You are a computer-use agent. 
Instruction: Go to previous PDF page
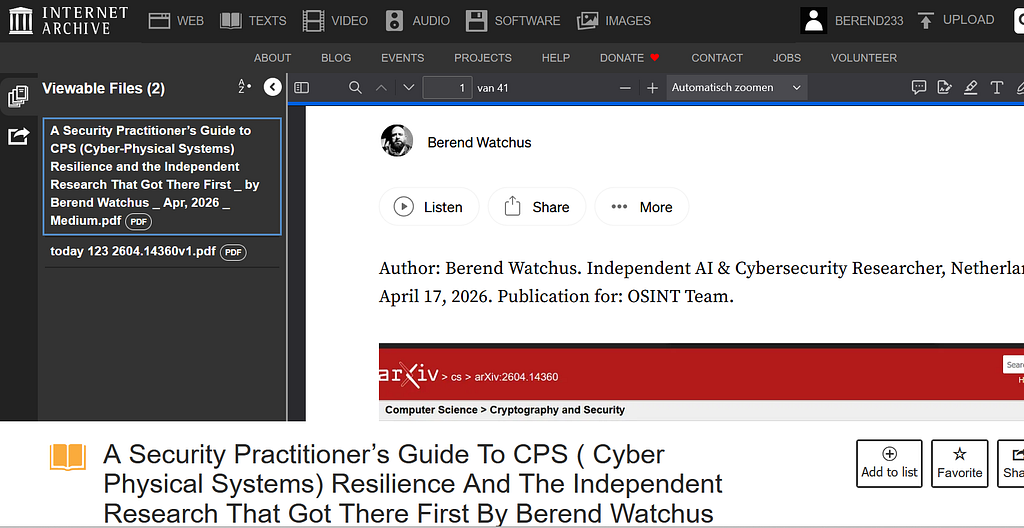click(382, 88)
